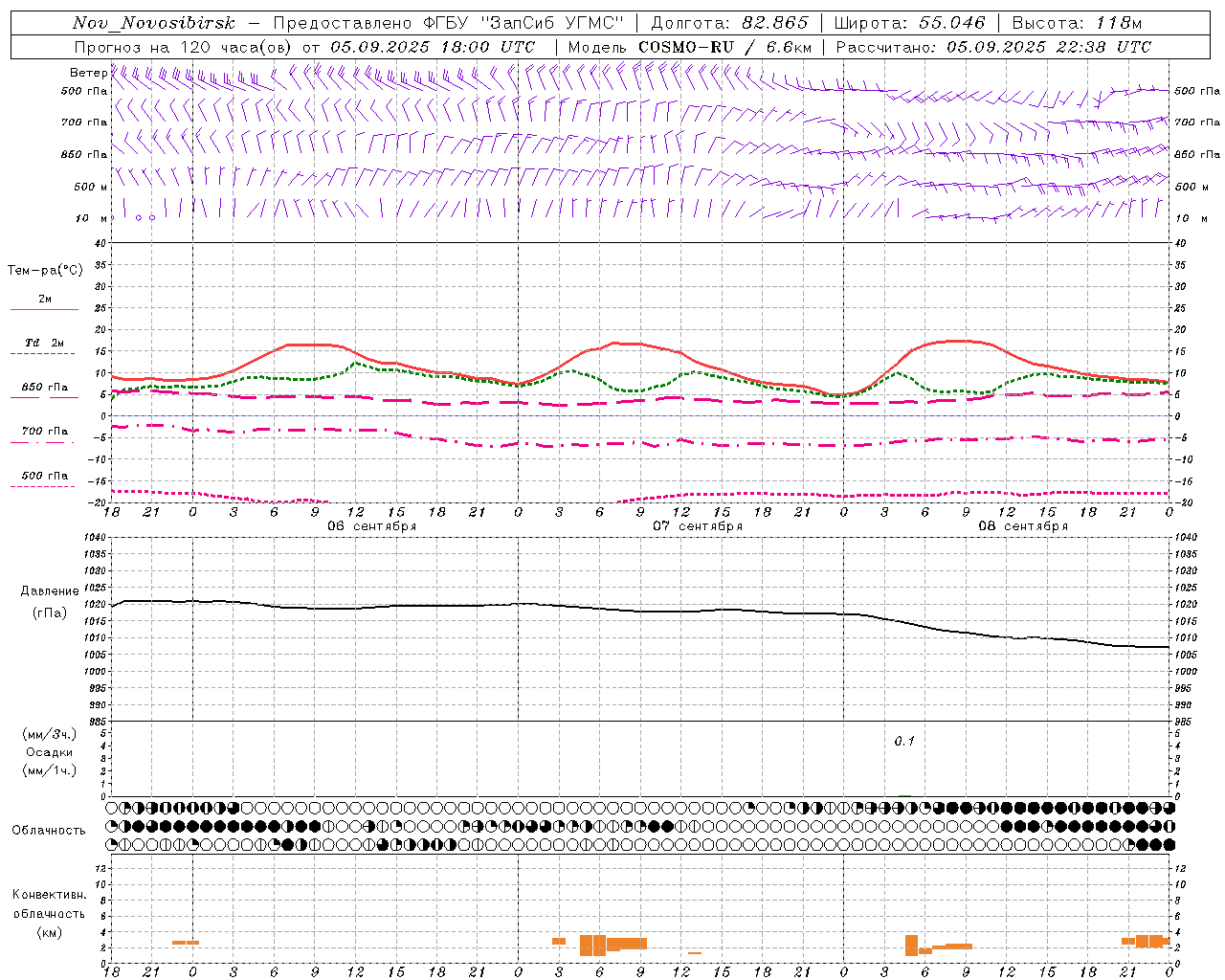Screen dimensions: 1225x980
Task: Select the longitude value "82.865"
Action: (775, 23)
